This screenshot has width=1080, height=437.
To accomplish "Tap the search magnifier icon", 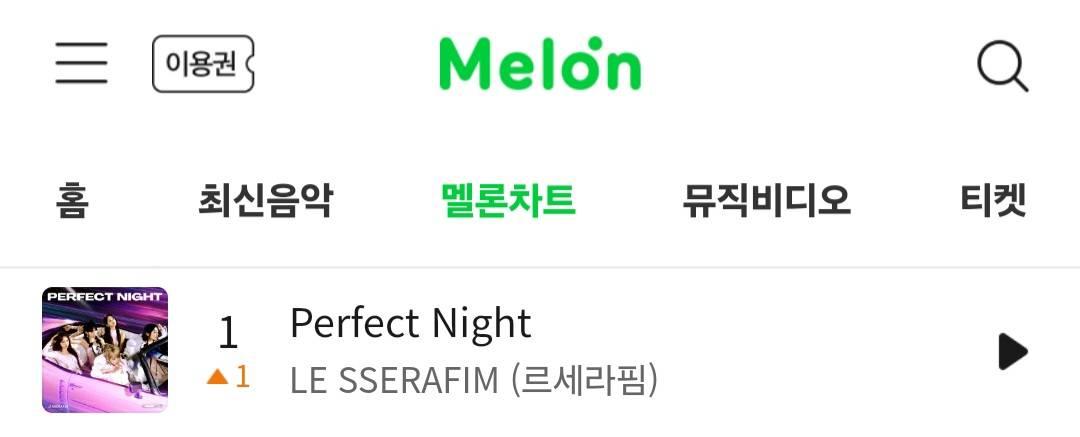I will pyautogui.click(x=1003, y=66).
